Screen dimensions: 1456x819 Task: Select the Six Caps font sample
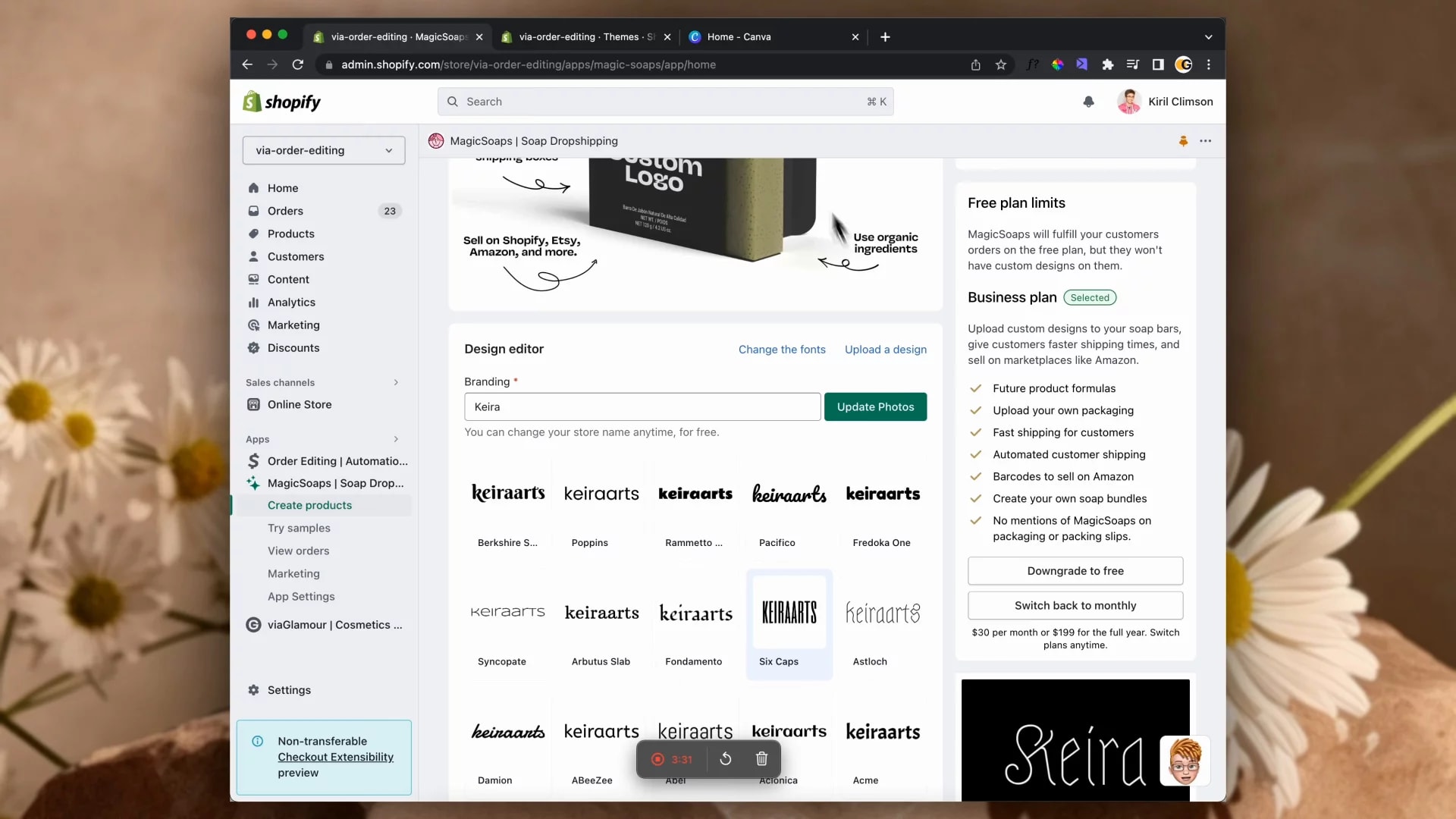tap(789, 624)
